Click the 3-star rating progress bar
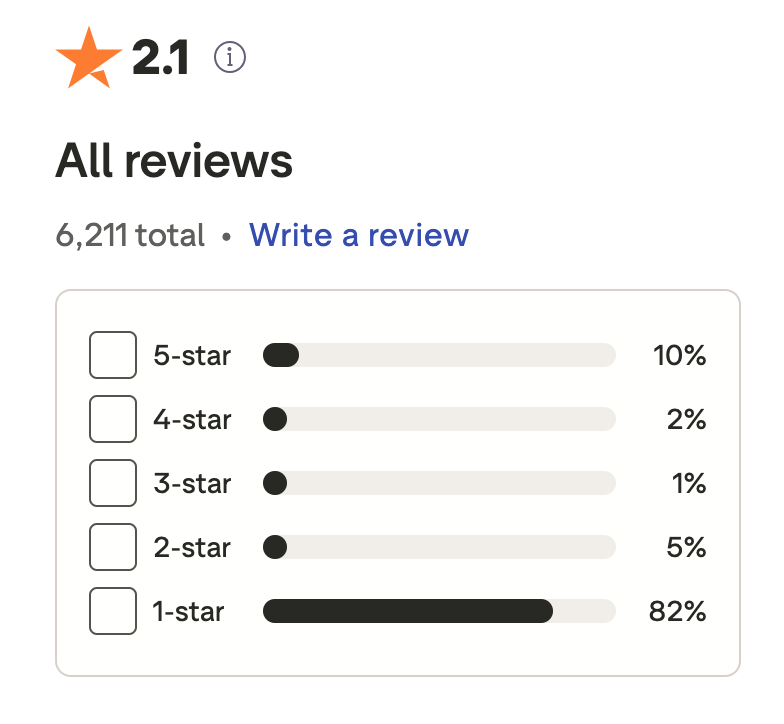This screenshot has width=784, height=724. pyautogui.click(x=438, y=483)
